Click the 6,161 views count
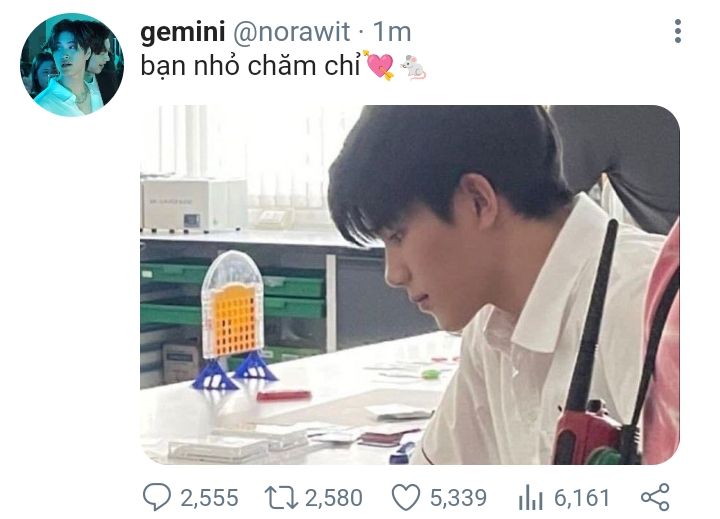 tap(582, 498)
